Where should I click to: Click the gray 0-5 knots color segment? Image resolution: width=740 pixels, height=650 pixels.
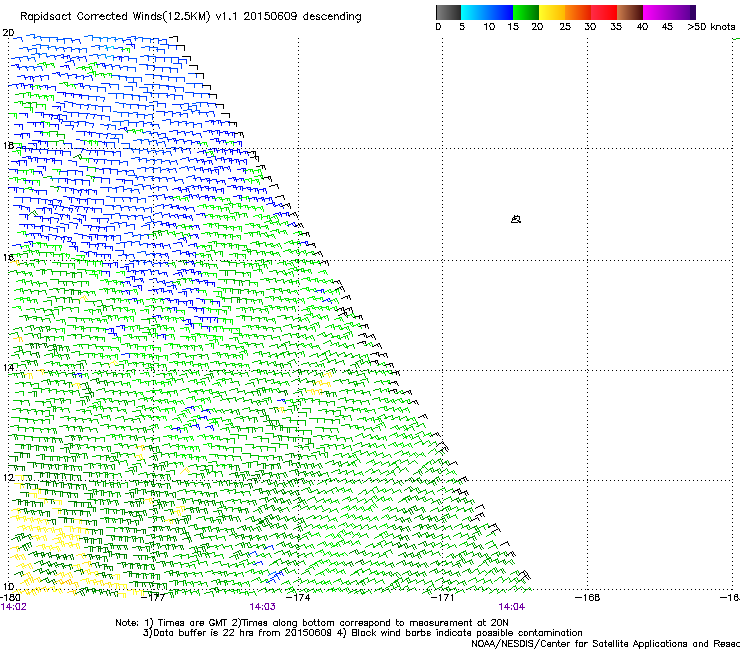pyautogui.click(x=448, y=12)
